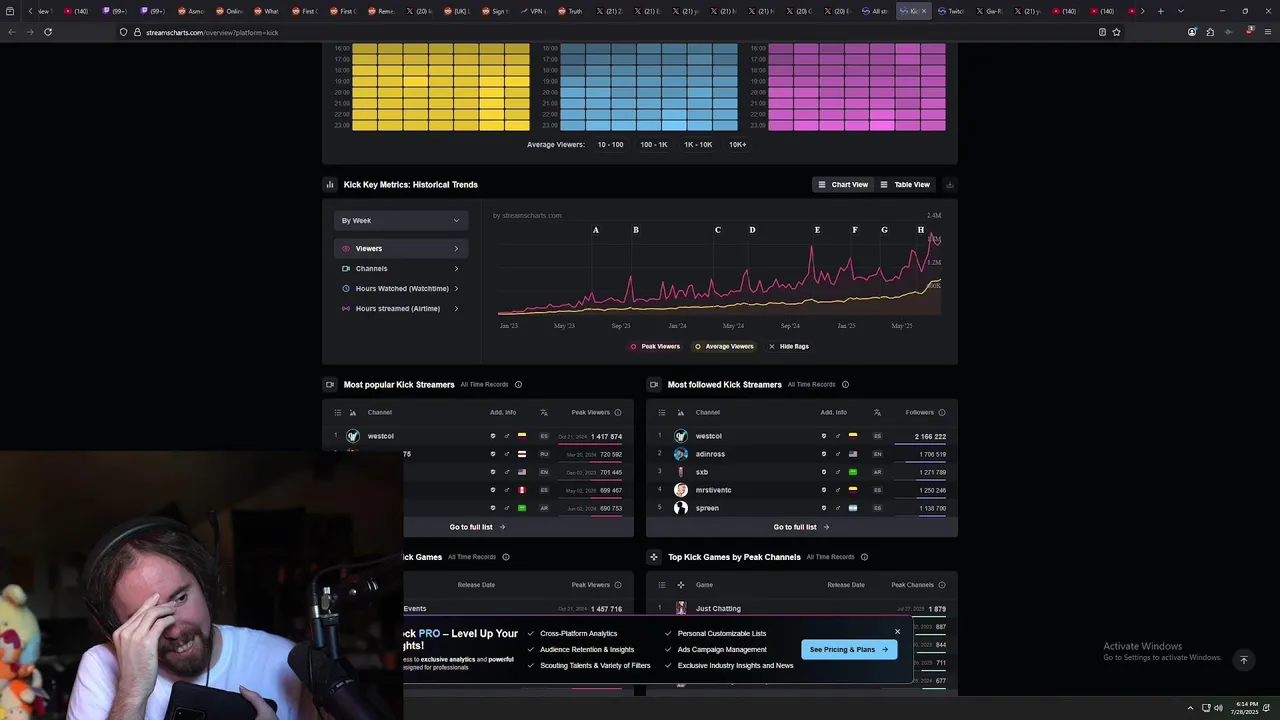Click the info icon beside Peak Channels column header

[x=942, y=585]
